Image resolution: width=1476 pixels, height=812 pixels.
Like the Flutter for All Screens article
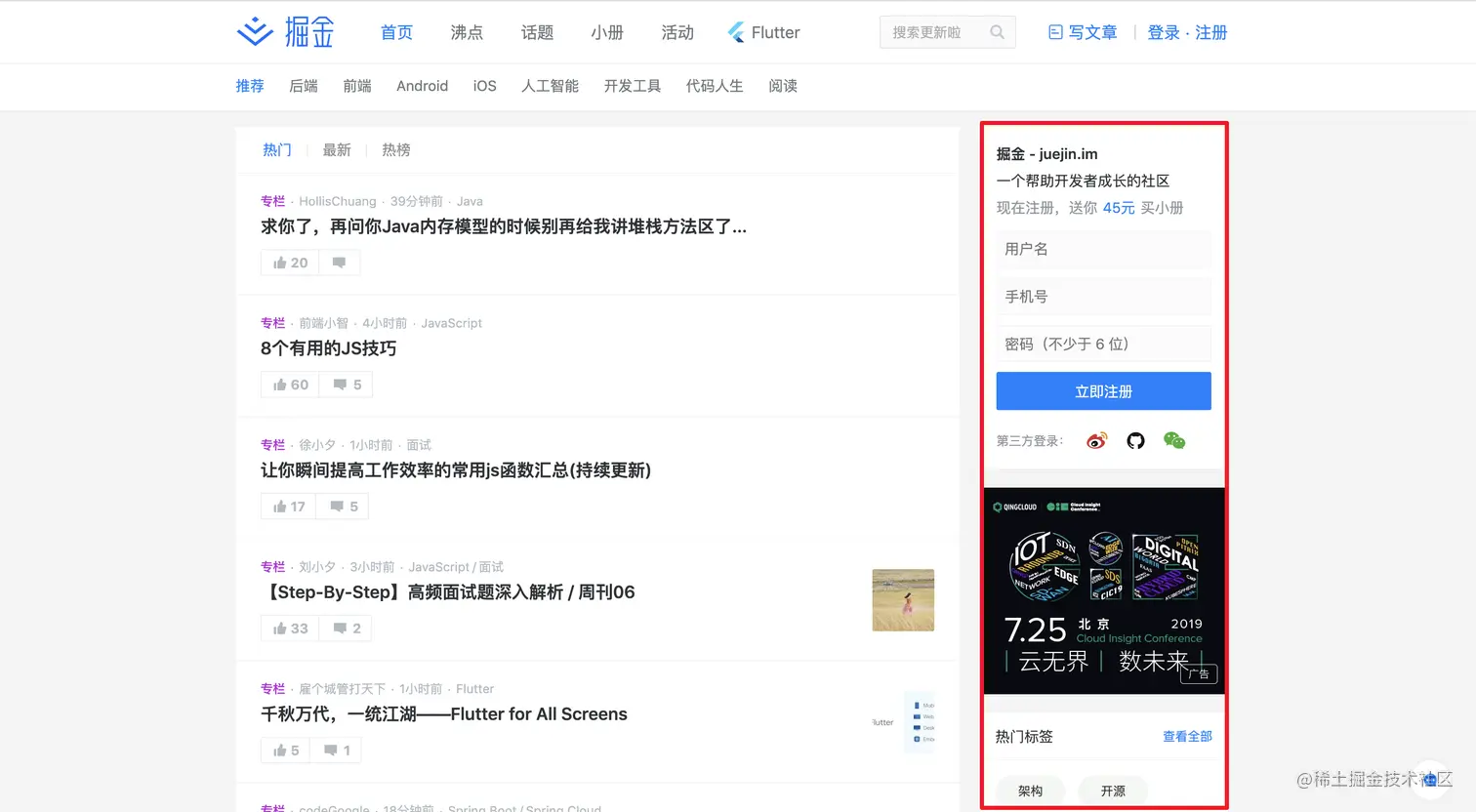(286, 751)
